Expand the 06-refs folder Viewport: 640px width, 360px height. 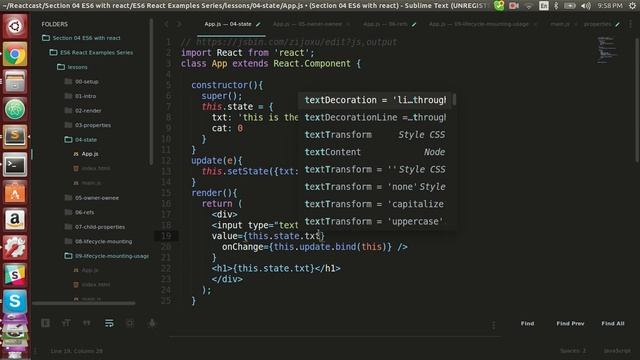pyautogui.click(x=79, y=212)
